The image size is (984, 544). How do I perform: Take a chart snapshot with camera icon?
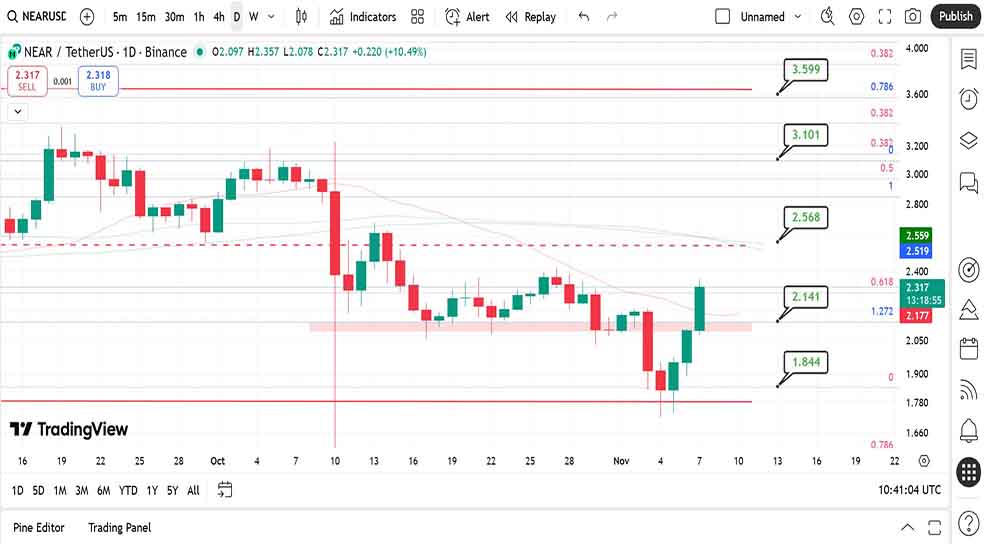pyautogui.click(x=912, y=17)
